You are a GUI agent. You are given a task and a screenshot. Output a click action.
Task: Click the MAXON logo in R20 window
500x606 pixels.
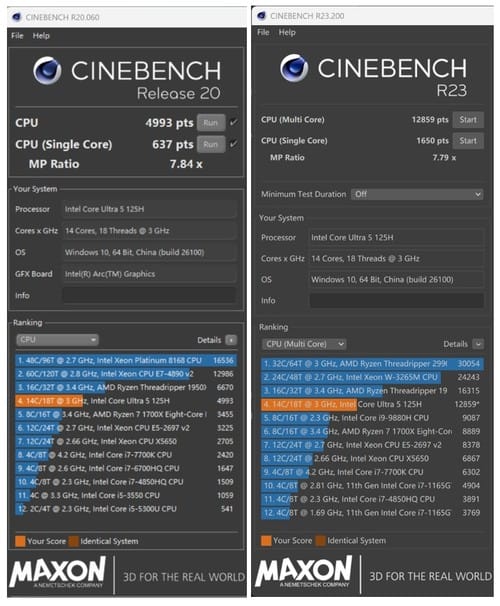[57, 572]
